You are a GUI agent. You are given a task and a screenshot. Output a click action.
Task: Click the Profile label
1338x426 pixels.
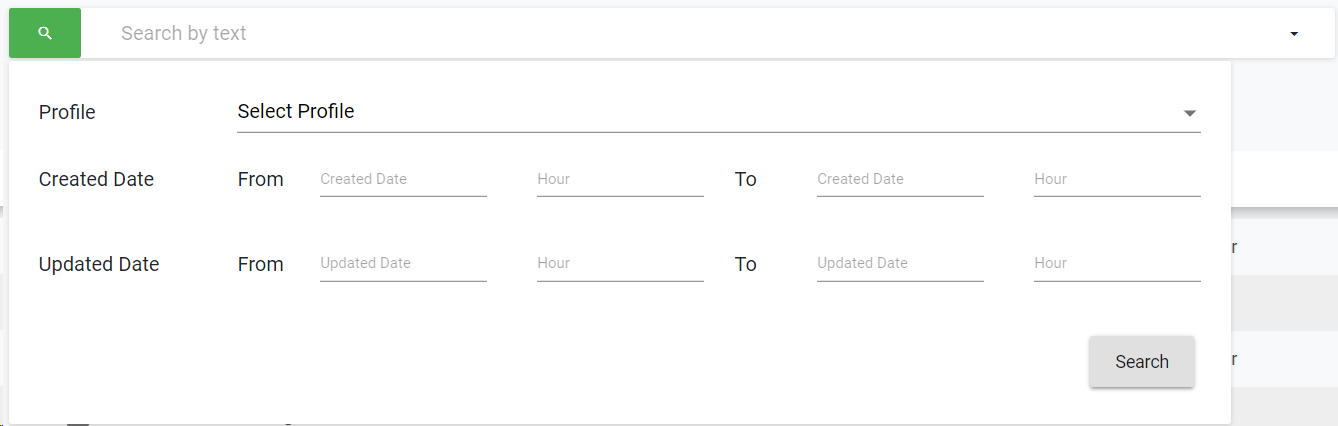pos(67,112)
